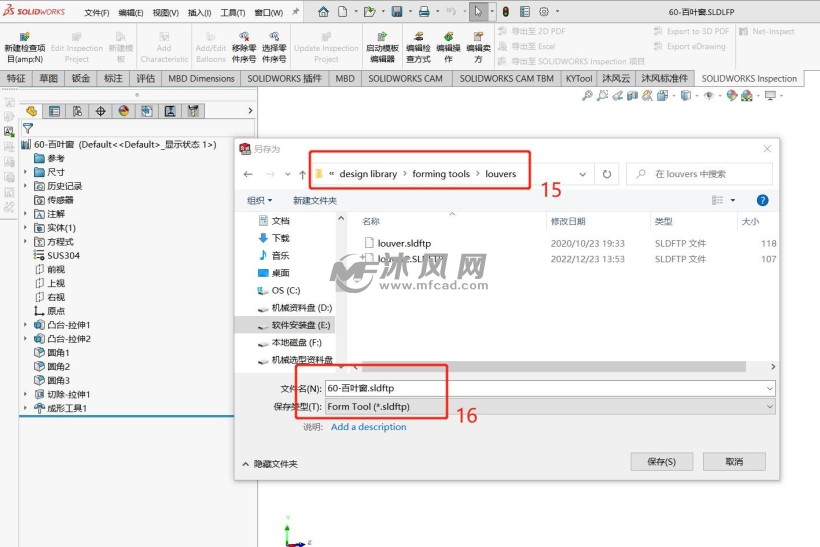Click the file properties icon in top toolbar
Screen dimensions: 820x547
525,12
